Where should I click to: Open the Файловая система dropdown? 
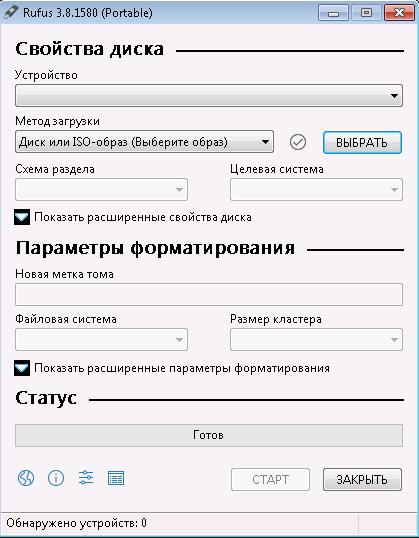click(x=101, y=339)
